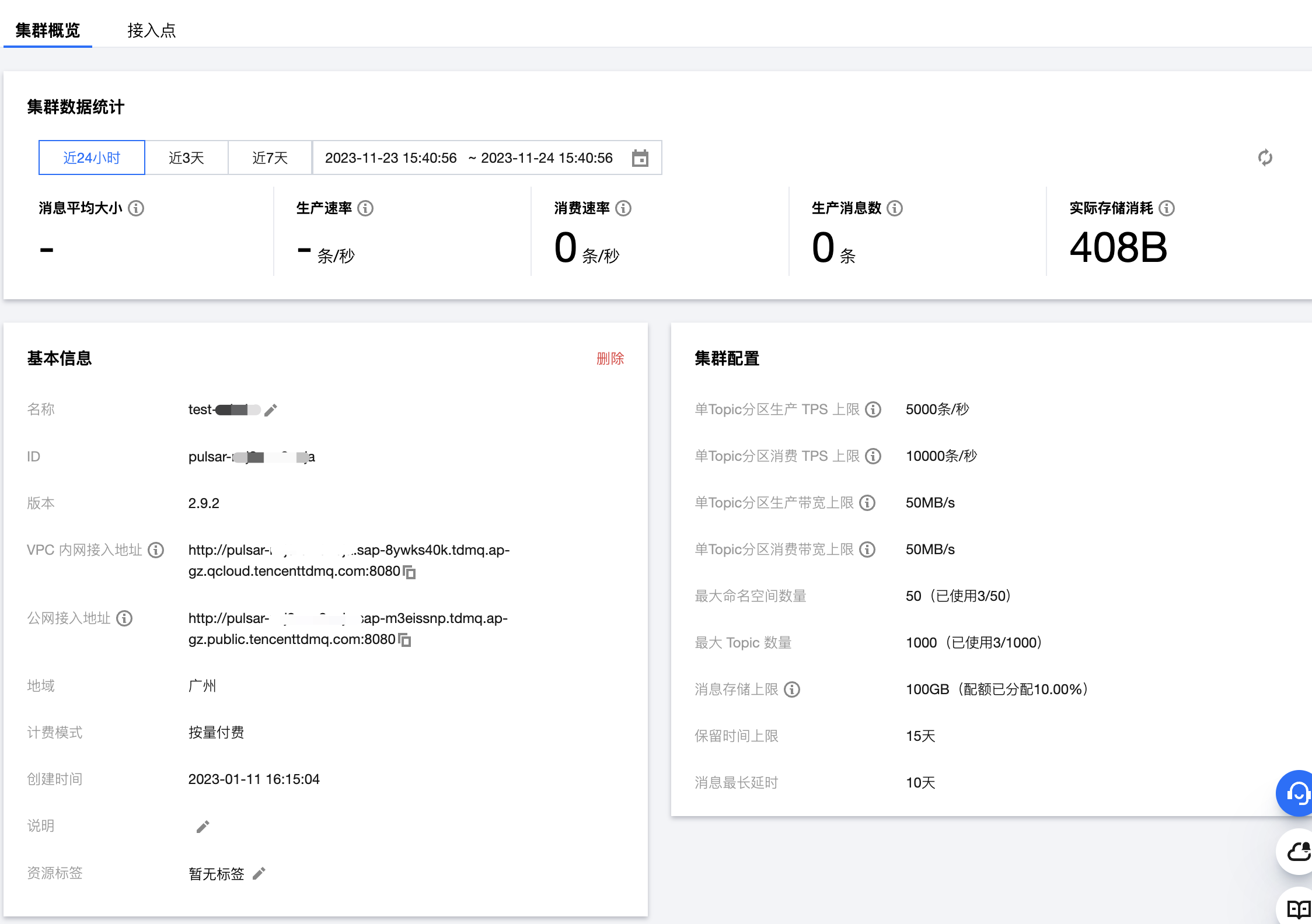Show info for 单Topic分区生产 TPS 上限

click(x=873, y=409)
